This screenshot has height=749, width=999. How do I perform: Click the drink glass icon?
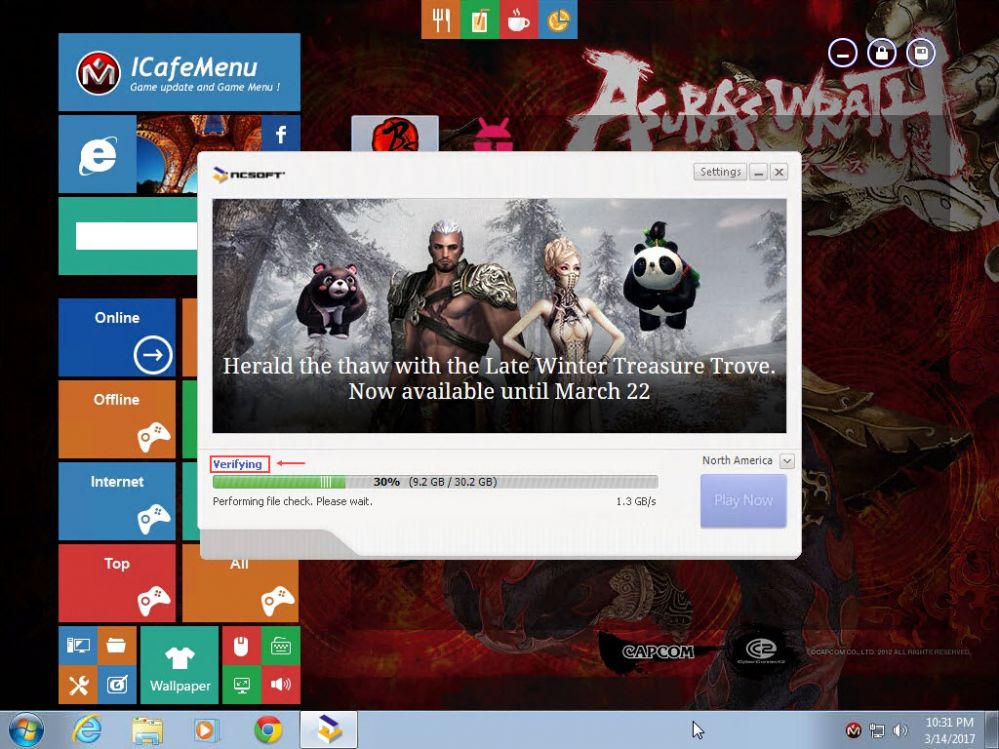[x=479, y=20]
